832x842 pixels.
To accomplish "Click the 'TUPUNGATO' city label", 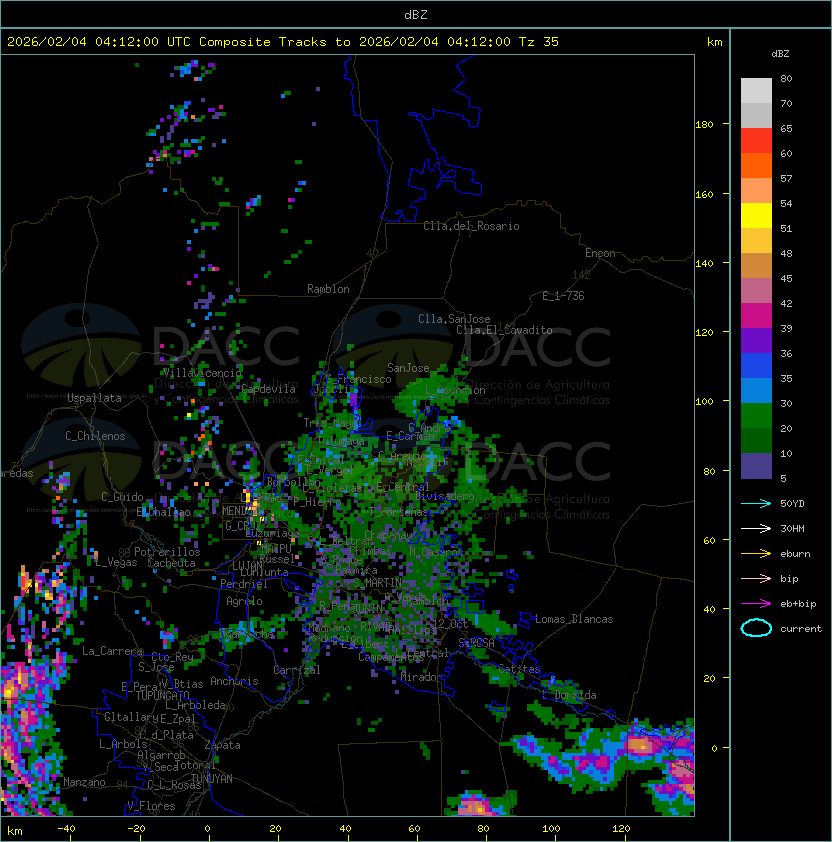I will pos(162,696).
